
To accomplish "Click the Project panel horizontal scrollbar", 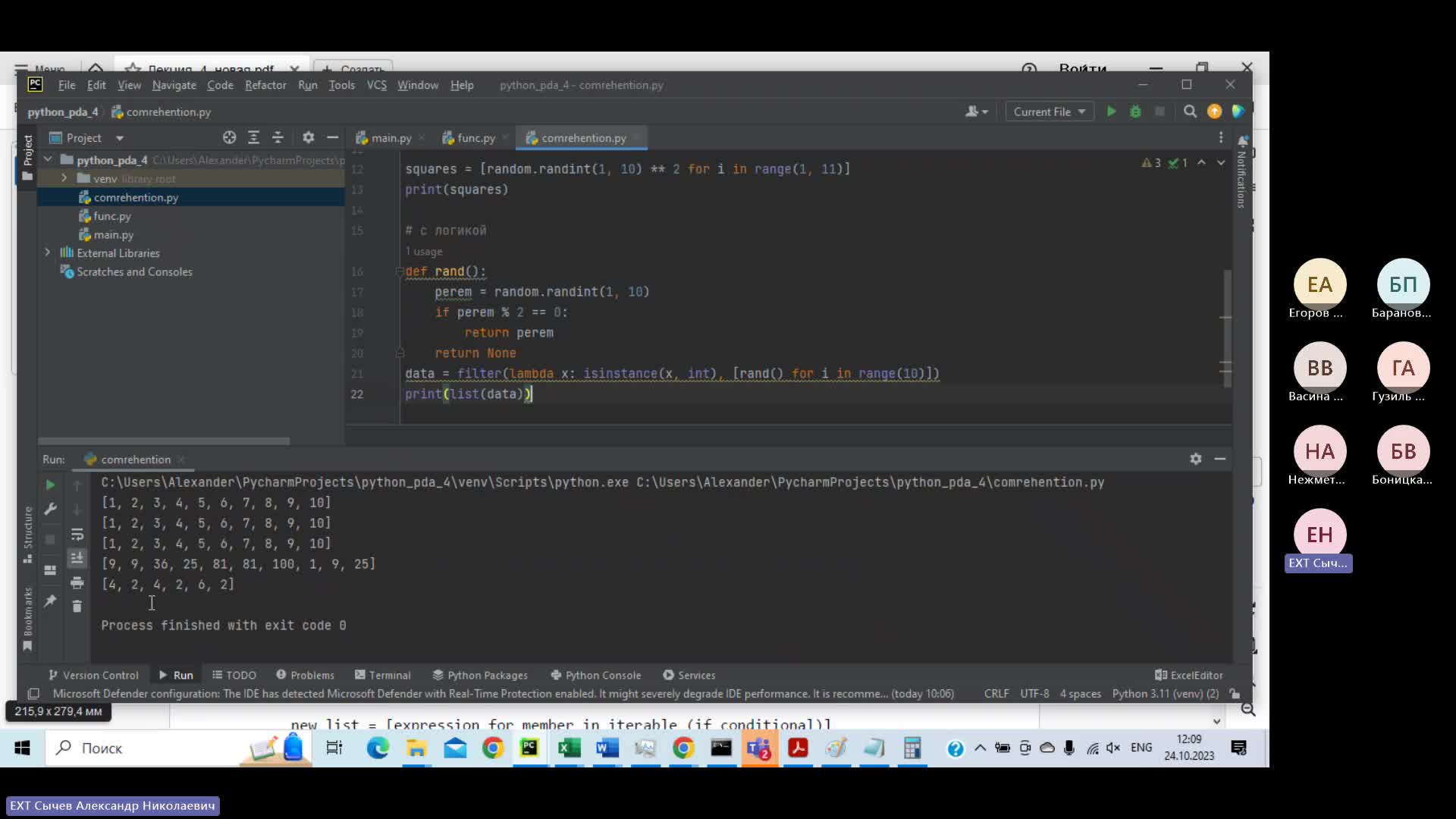I will [164, 441].
